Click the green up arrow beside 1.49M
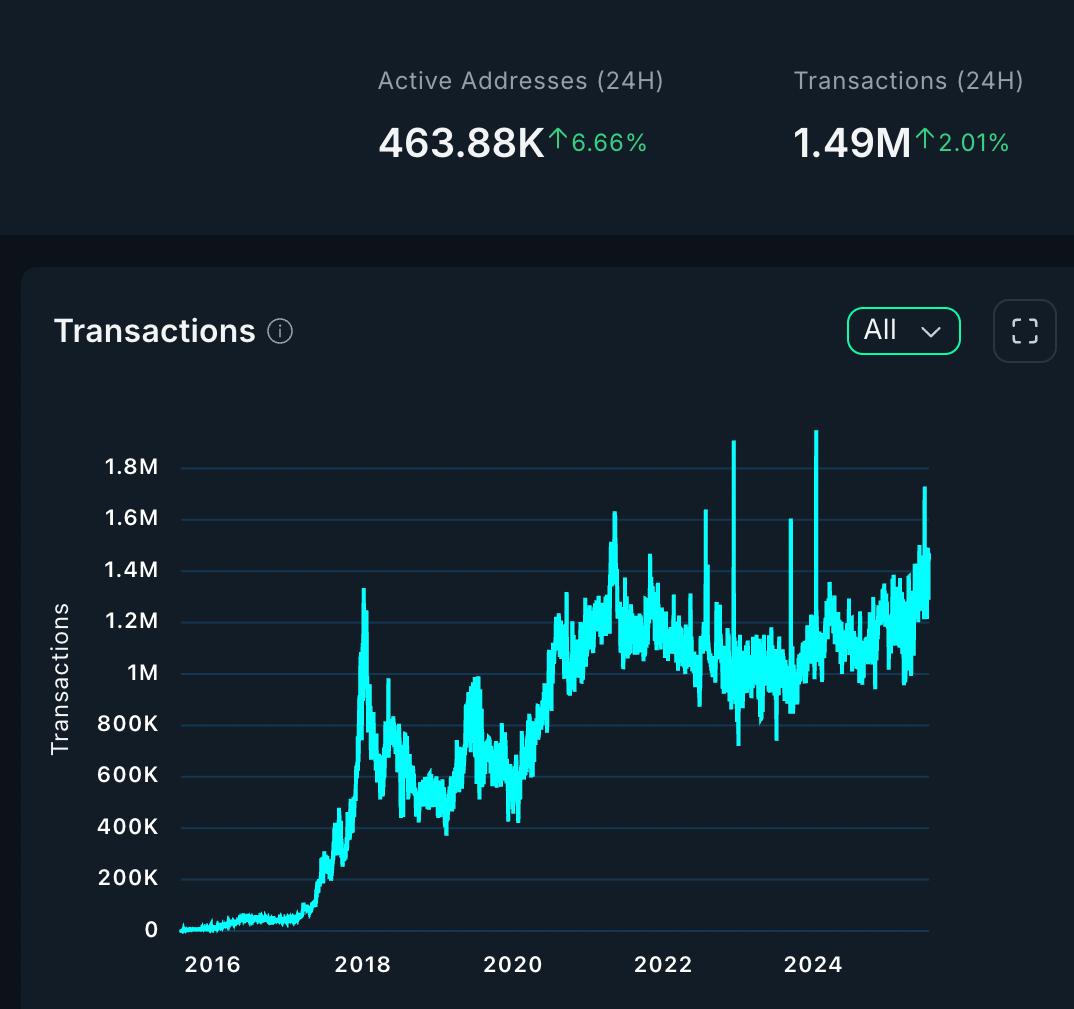This screenshot has width=1074, height=1009. tap(924, 142)
